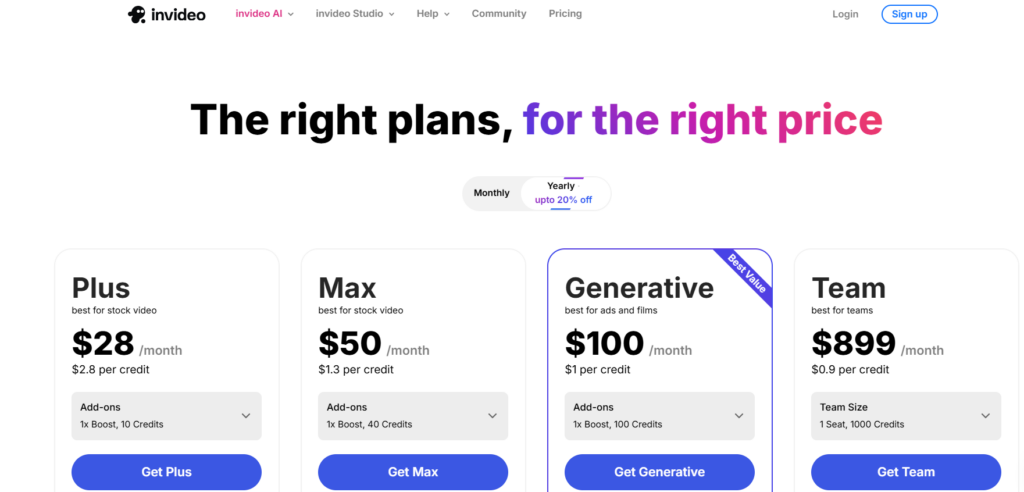This screenshot has width=1024, height=492.
Task: Open the invideo AI menu
Action: (264, 14)
